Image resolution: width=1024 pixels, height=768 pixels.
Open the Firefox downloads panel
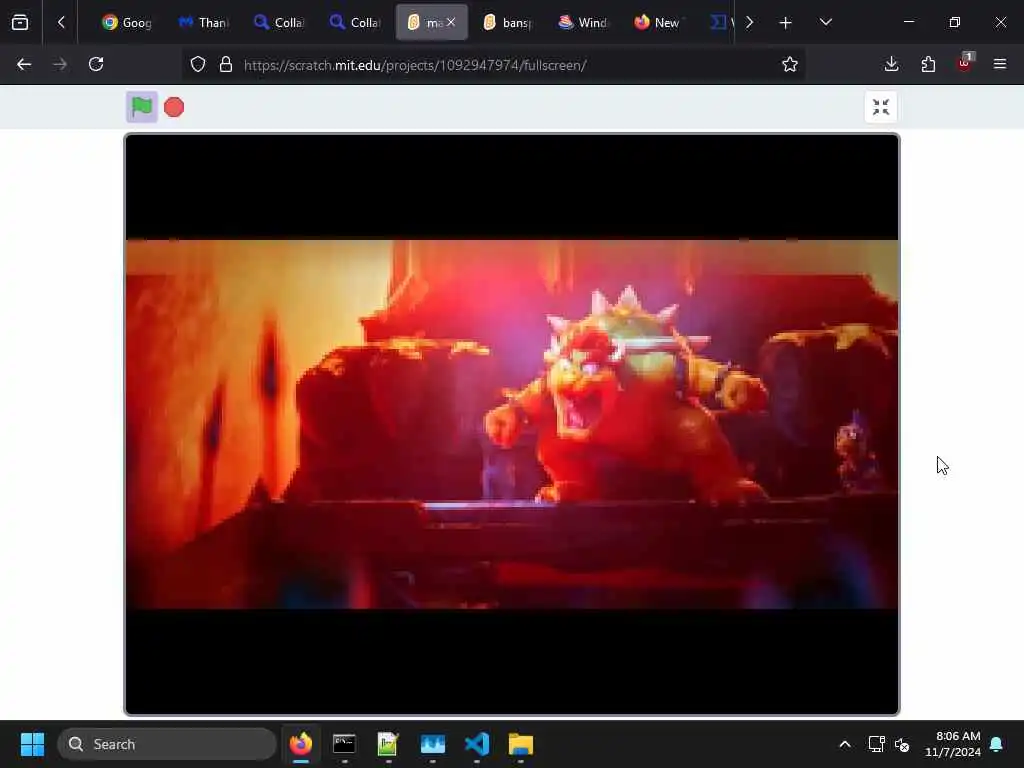pyautogui.click(x=891, y=64)
